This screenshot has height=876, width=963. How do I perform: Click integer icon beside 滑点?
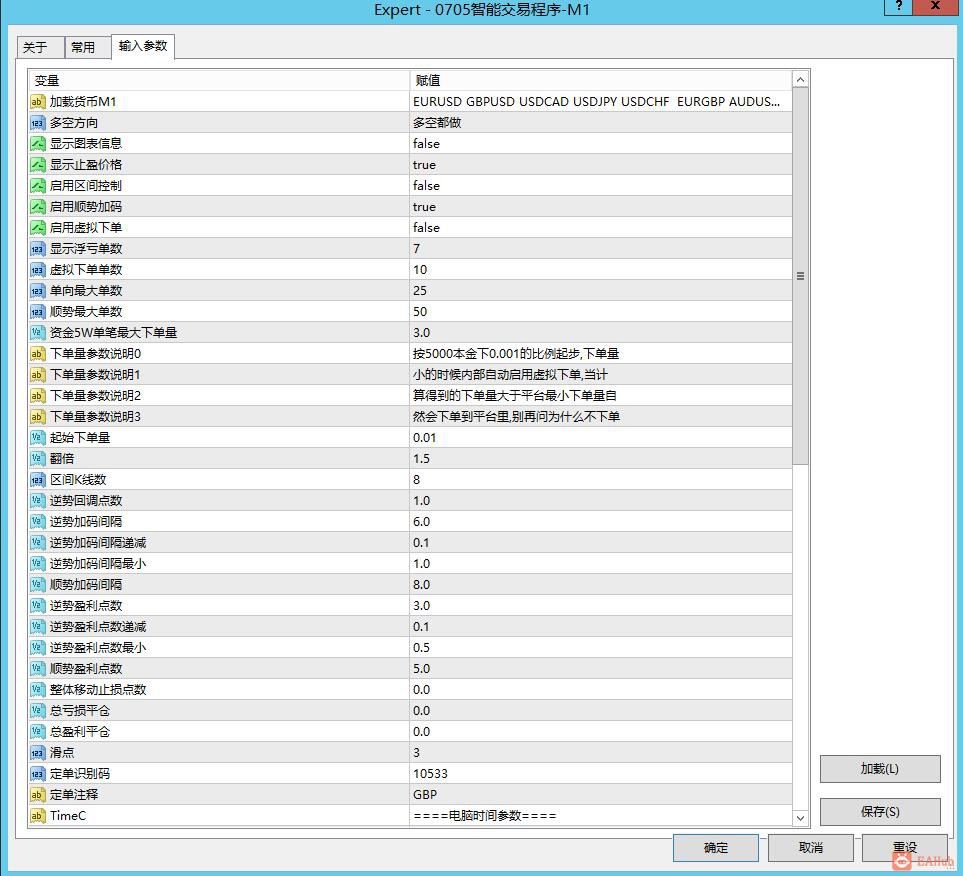(37, 753)
